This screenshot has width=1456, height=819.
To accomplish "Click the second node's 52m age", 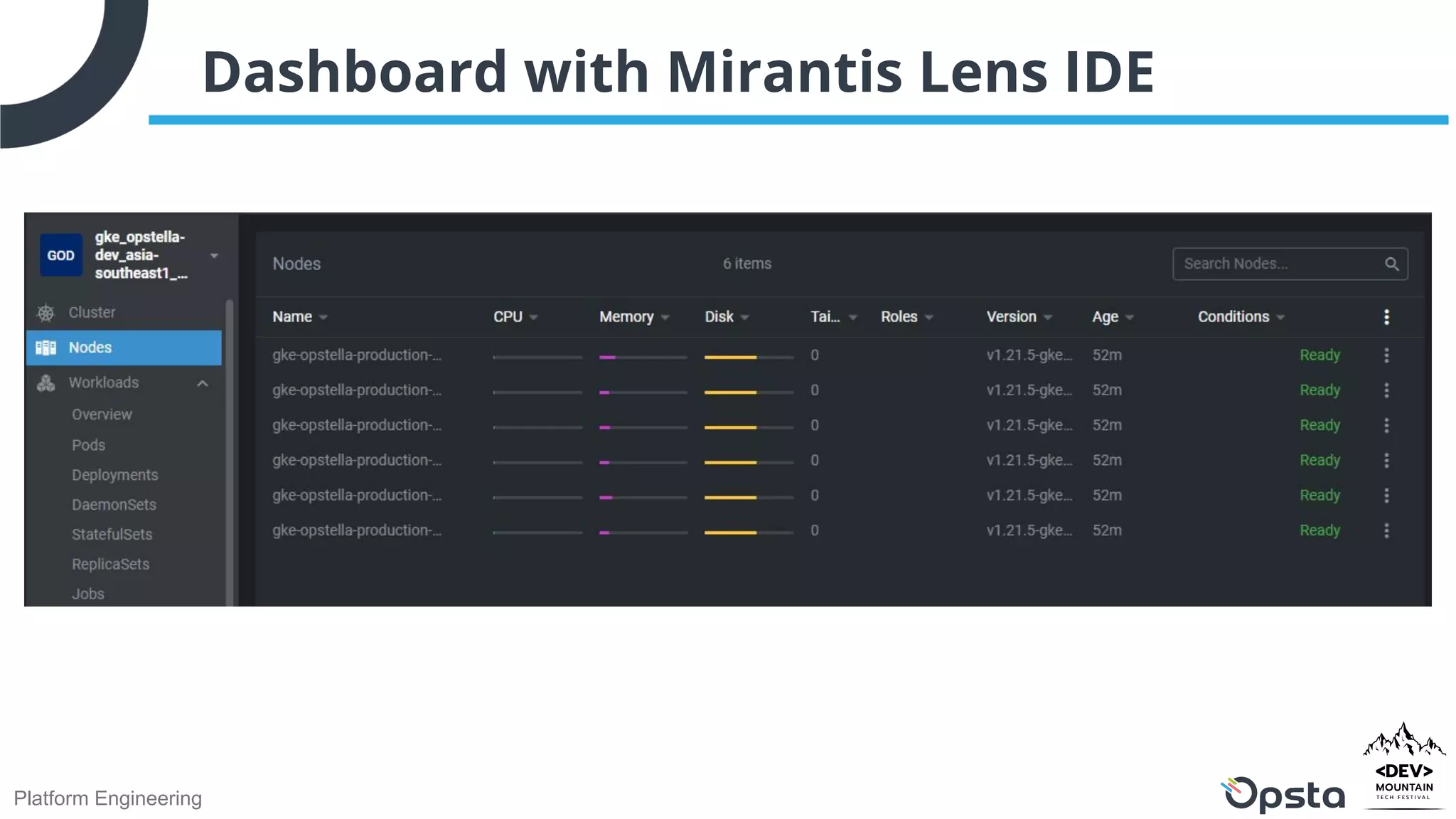I will point(1107,390).
